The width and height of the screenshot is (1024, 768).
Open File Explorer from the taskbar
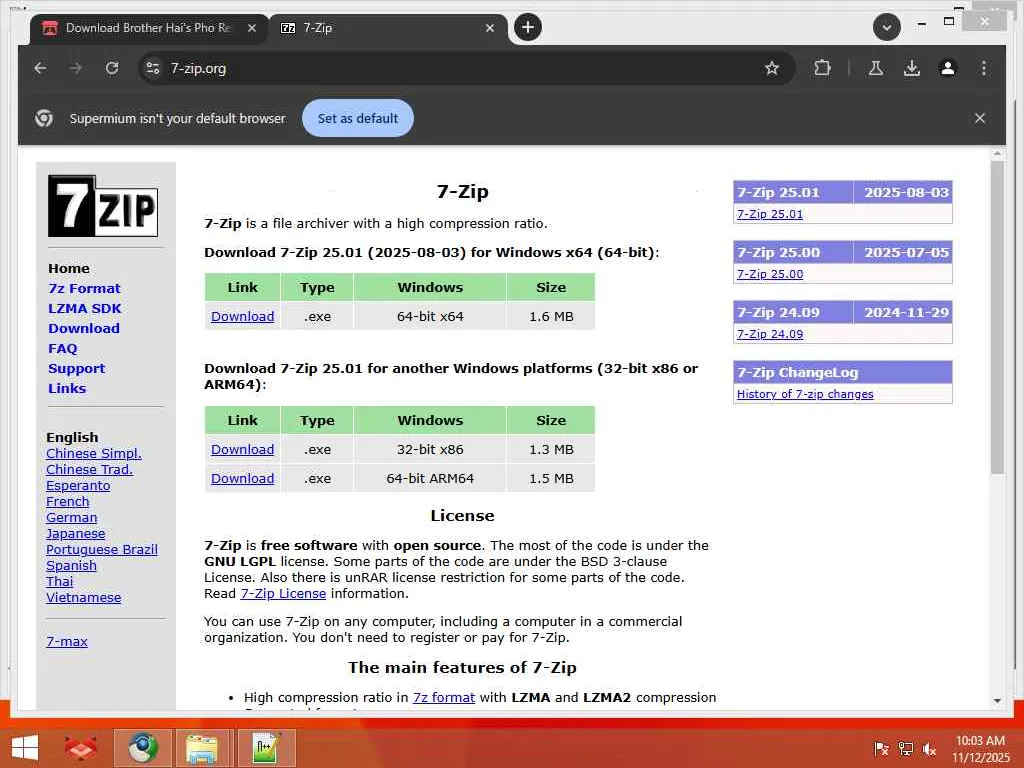pyautogui.click(x=202, y=748)
